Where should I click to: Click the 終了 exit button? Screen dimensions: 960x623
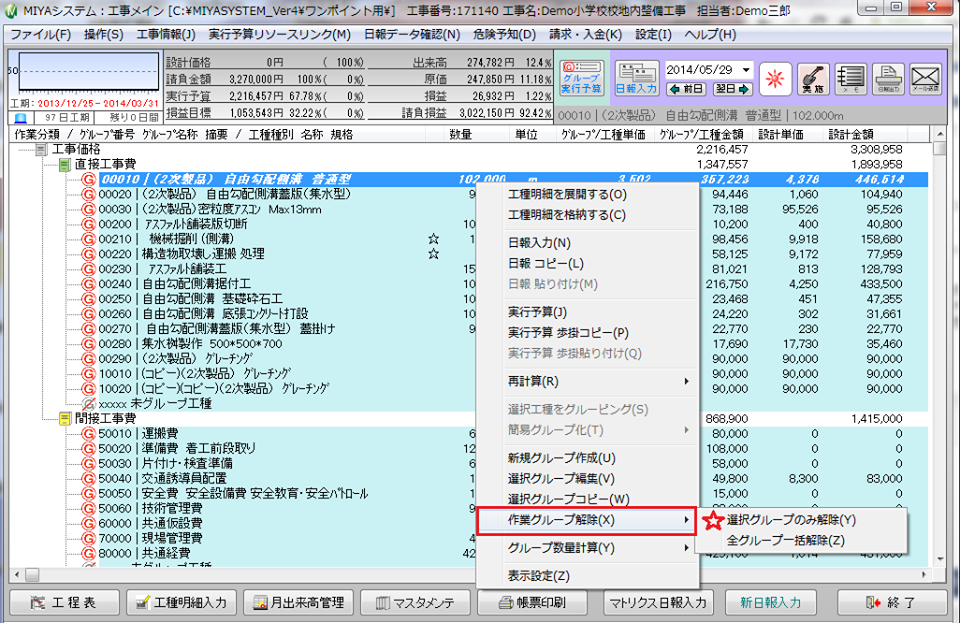(891, 603)
